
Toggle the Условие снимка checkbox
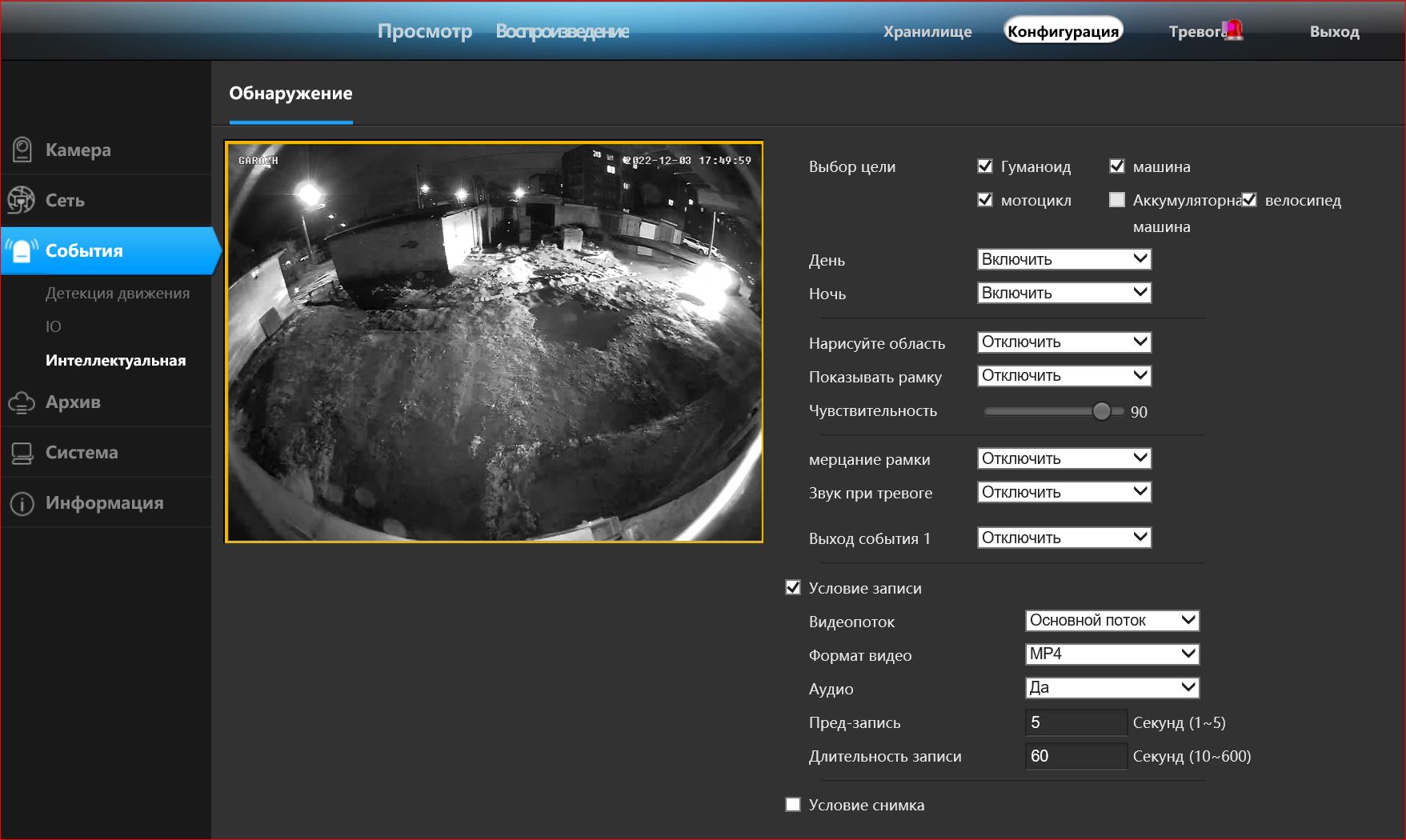tap(793, 805)
